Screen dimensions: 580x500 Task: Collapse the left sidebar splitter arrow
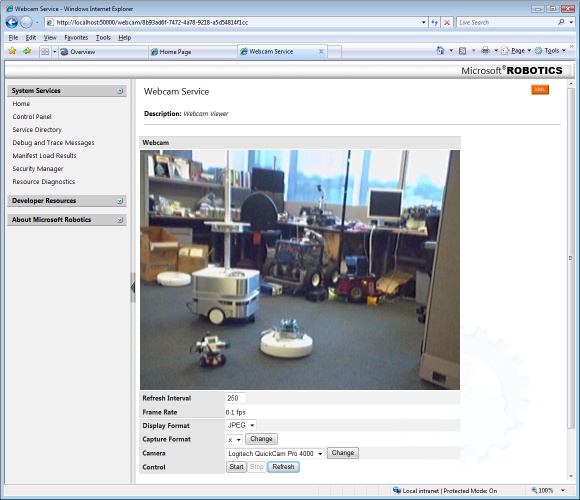tap(133, 287)
